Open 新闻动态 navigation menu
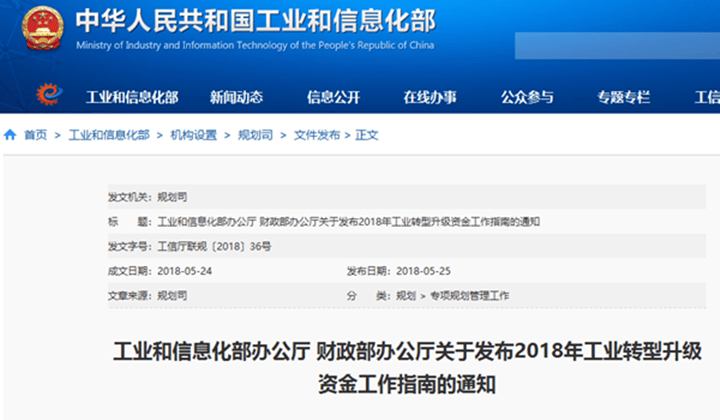The width and height of the screenshot is (720, 420). pyautogui.click(x=236, y=97)
